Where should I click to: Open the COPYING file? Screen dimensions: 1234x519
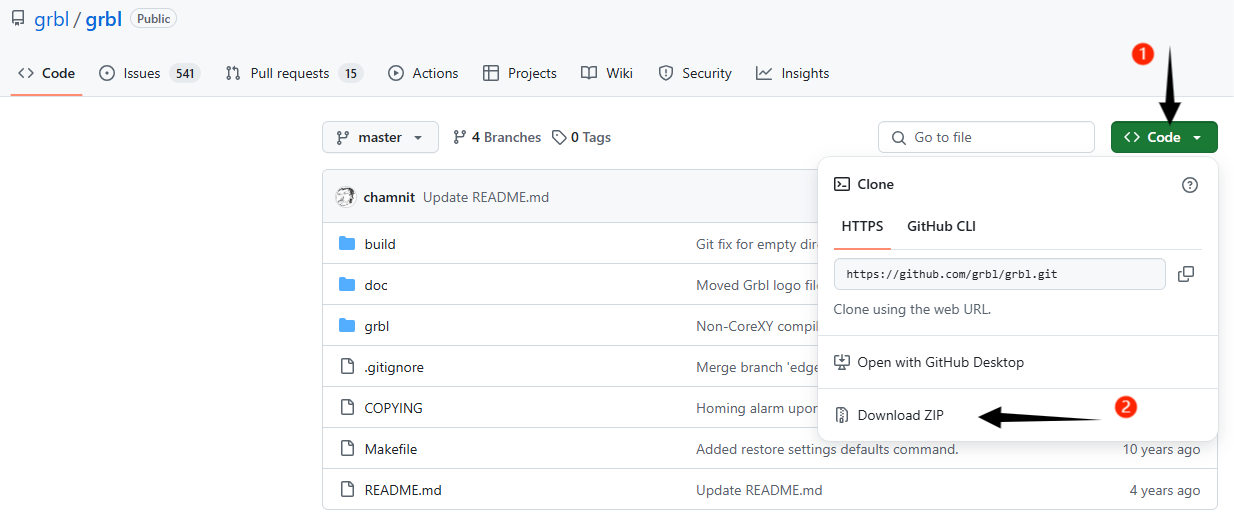393,408
